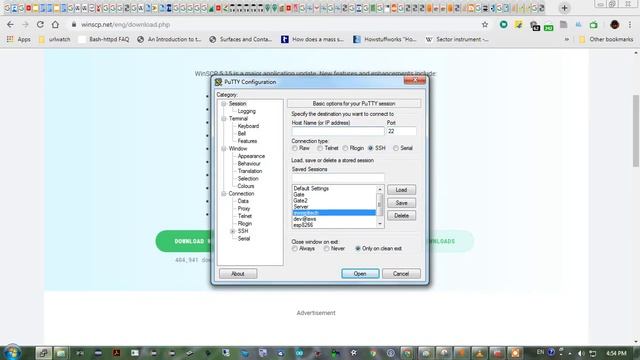640x360 pixels.
Task: Open the user profile avatar
Action: [x=615, y=24]
